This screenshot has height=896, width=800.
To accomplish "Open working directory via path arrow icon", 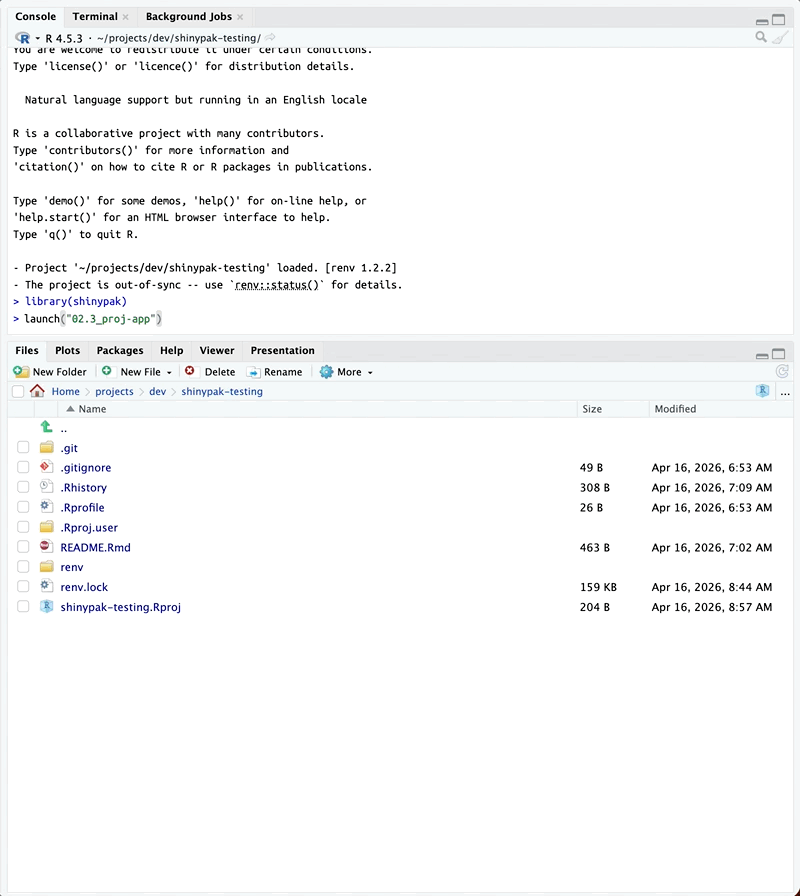I will click(271, 38).
